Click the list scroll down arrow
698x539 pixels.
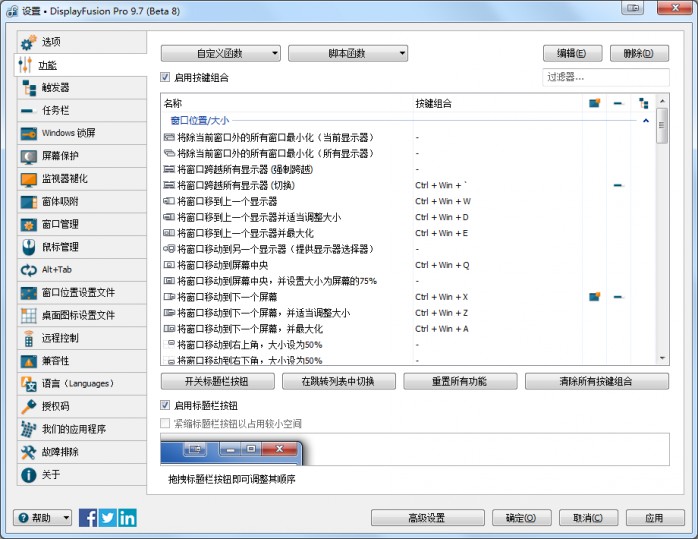click(x=662, y=358)
